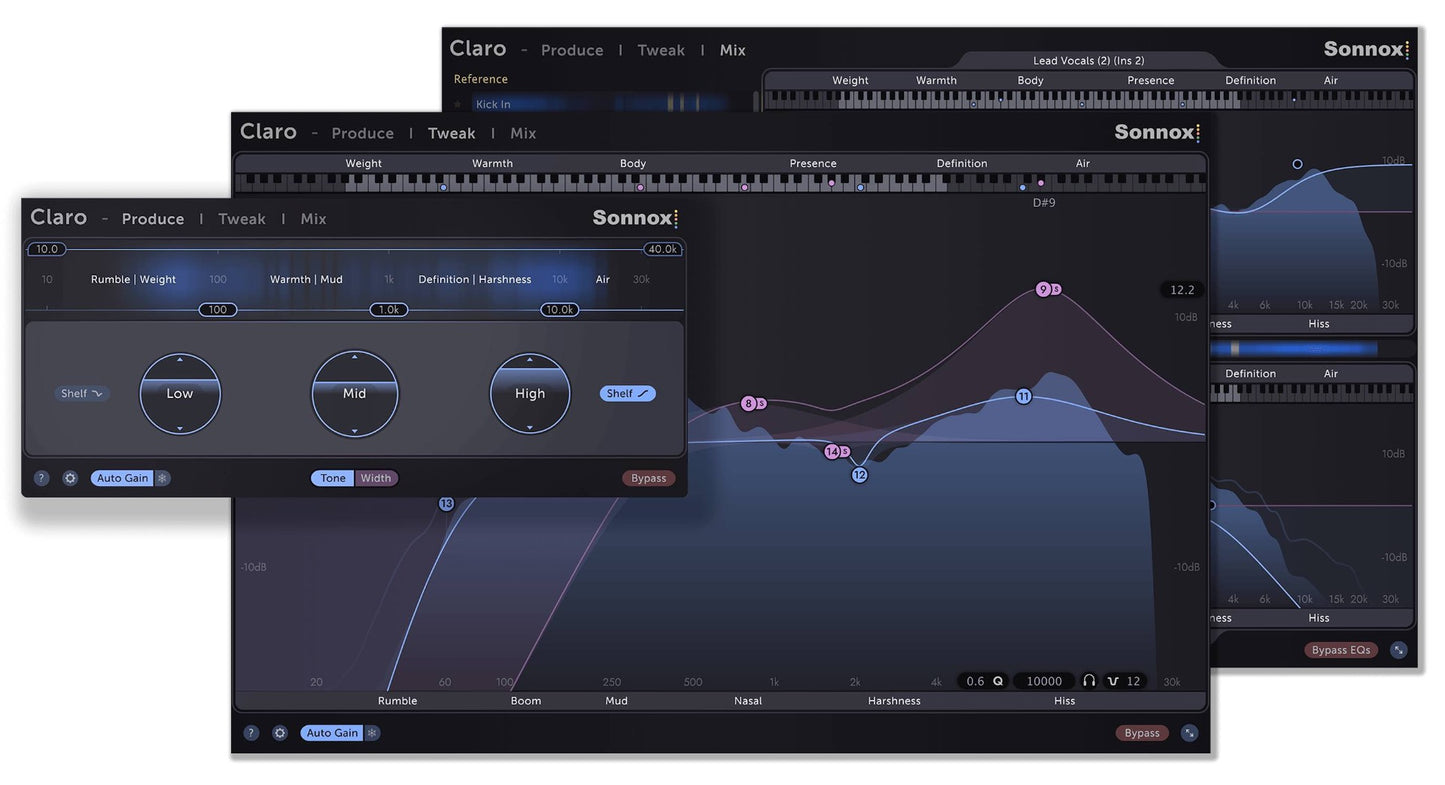Click the pencil edit icon on the High Shelf button

(x=641, y=393)
